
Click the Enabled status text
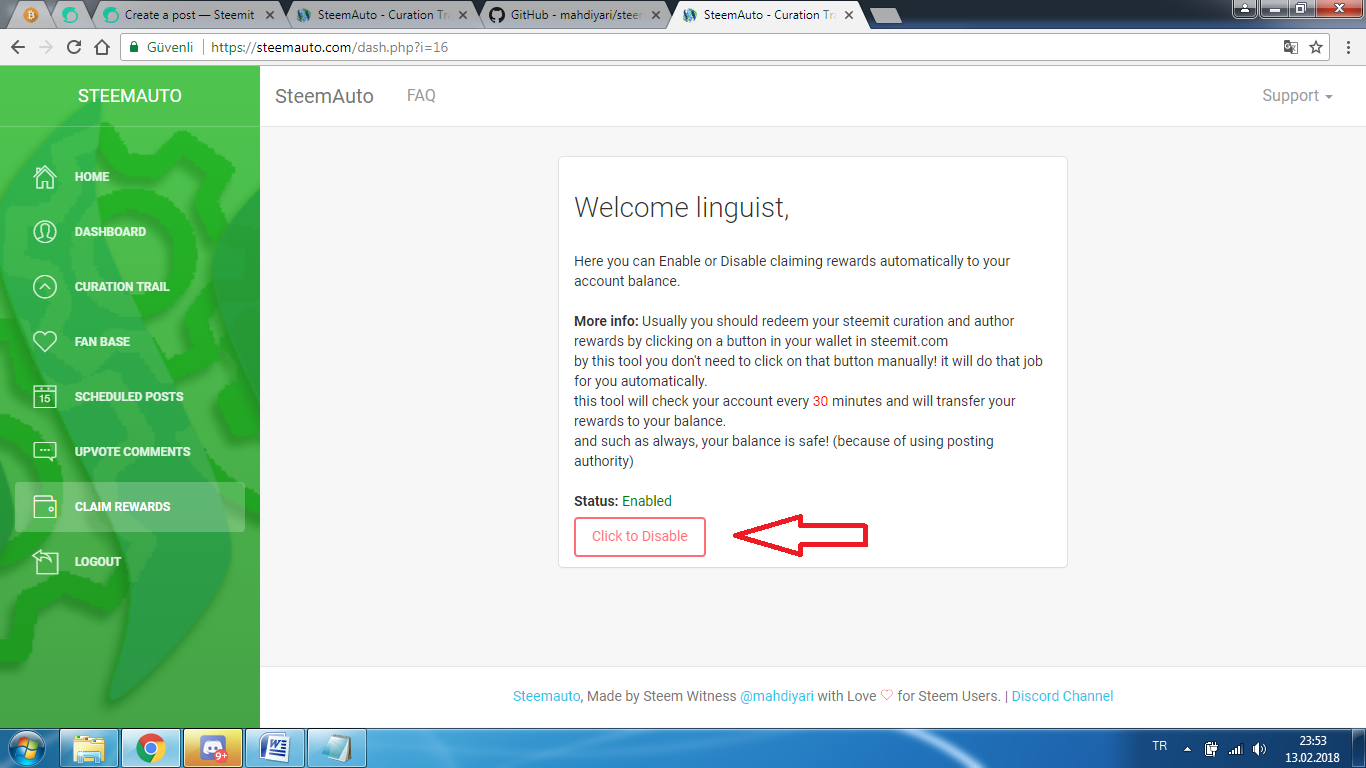click(647, 501)
